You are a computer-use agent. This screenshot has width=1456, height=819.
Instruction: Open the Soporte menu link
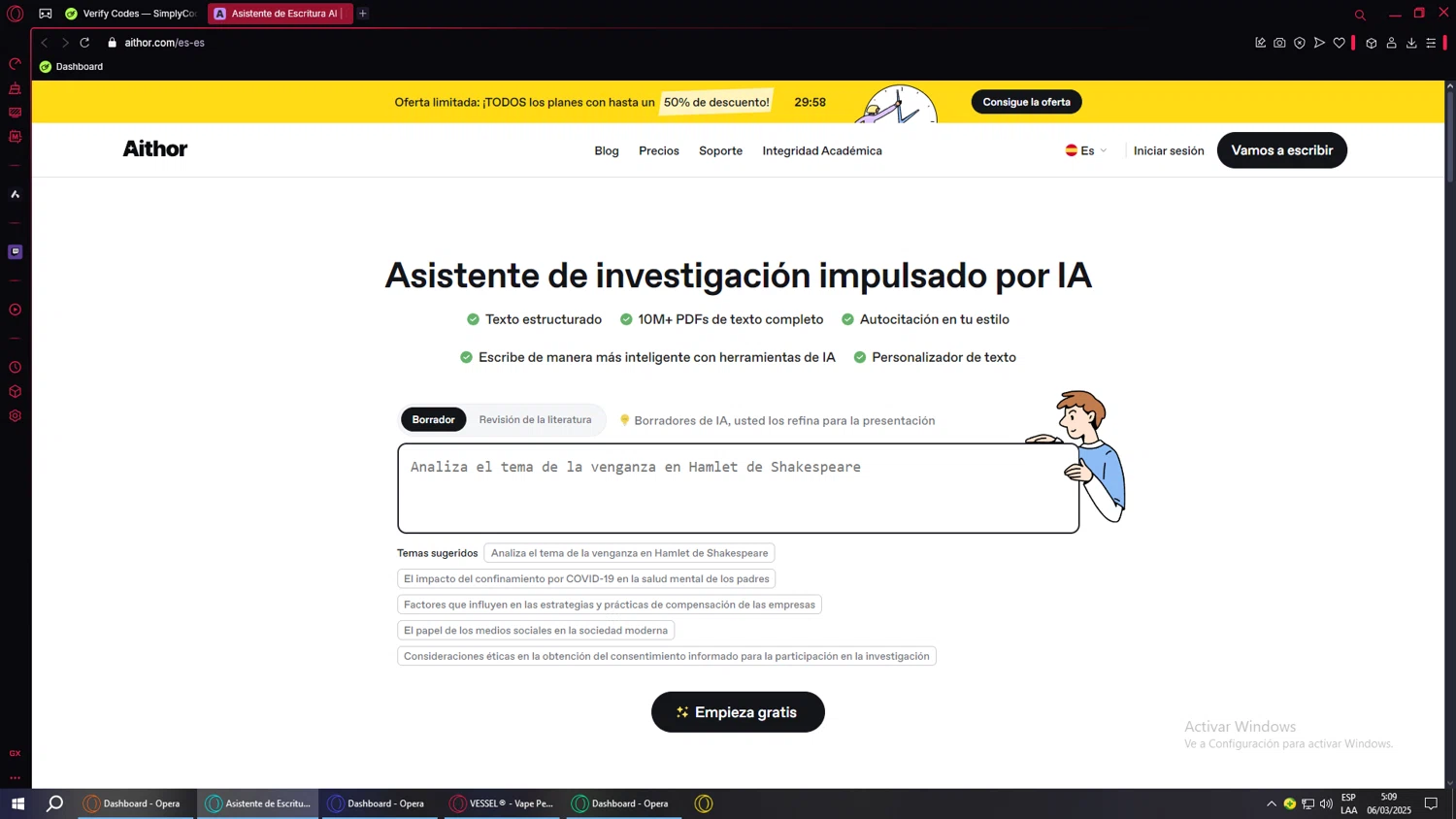(x=720, y=150)
